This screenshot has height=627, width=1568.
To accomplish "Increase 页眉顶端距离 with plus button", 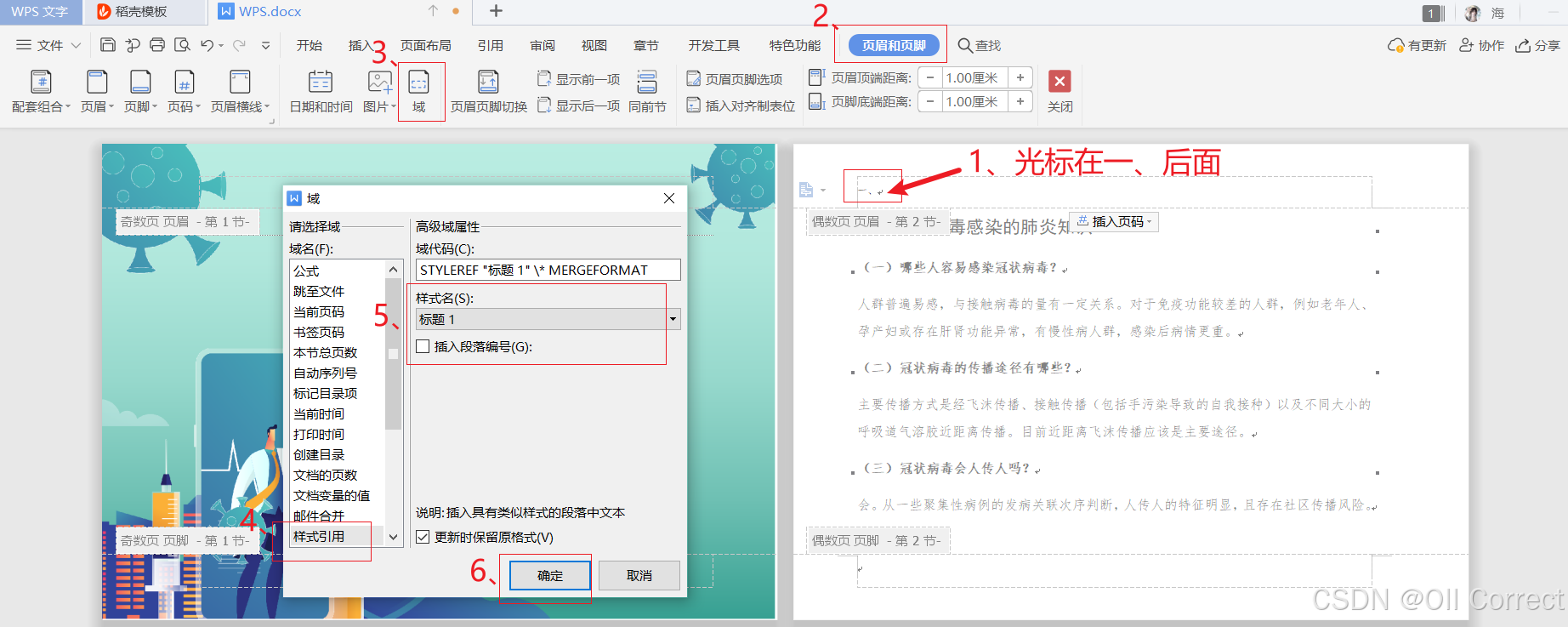I will click(1020, 77).
